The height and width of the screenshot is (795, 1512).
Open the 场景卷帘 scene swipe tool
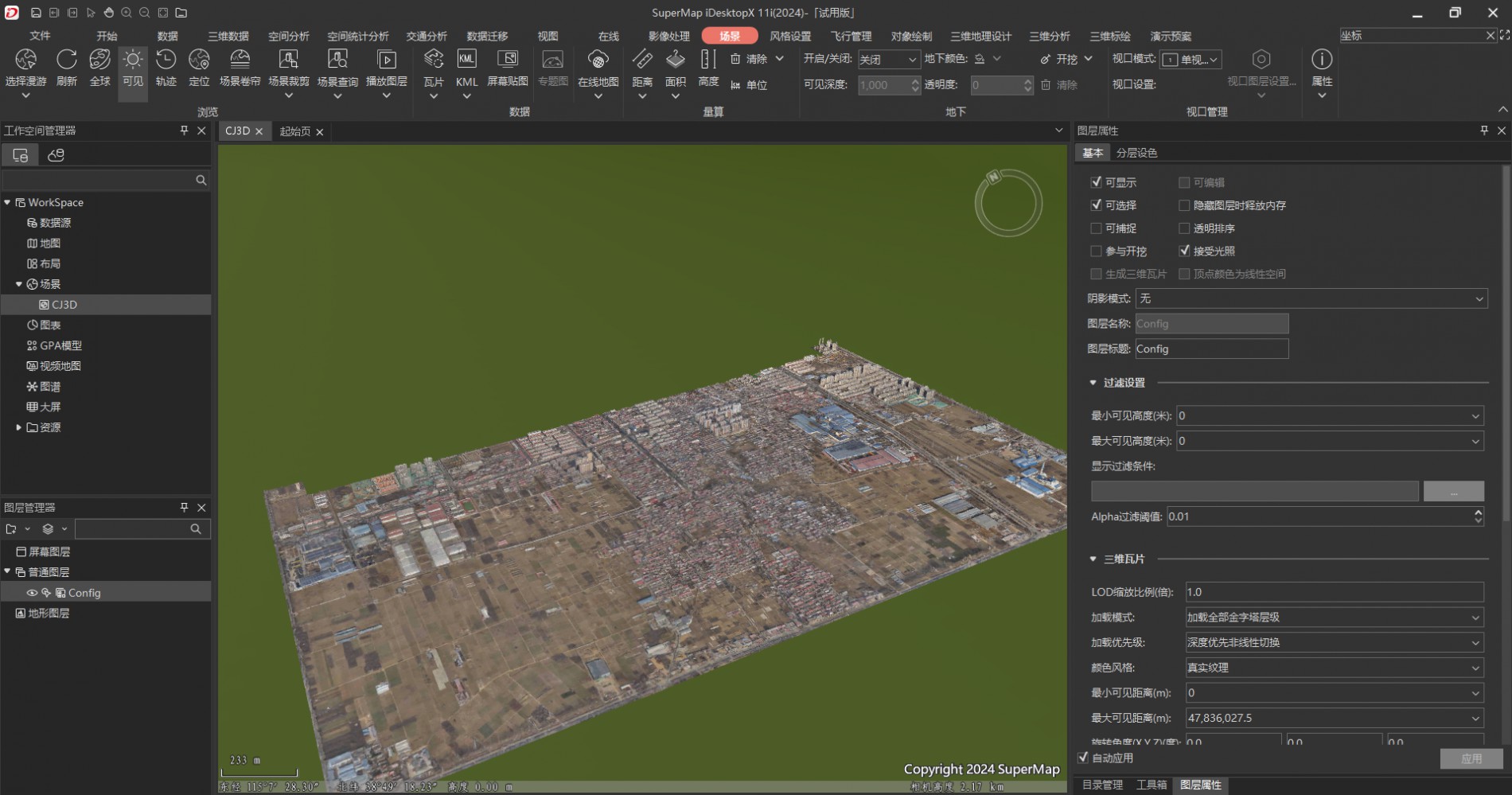(240, 68)
